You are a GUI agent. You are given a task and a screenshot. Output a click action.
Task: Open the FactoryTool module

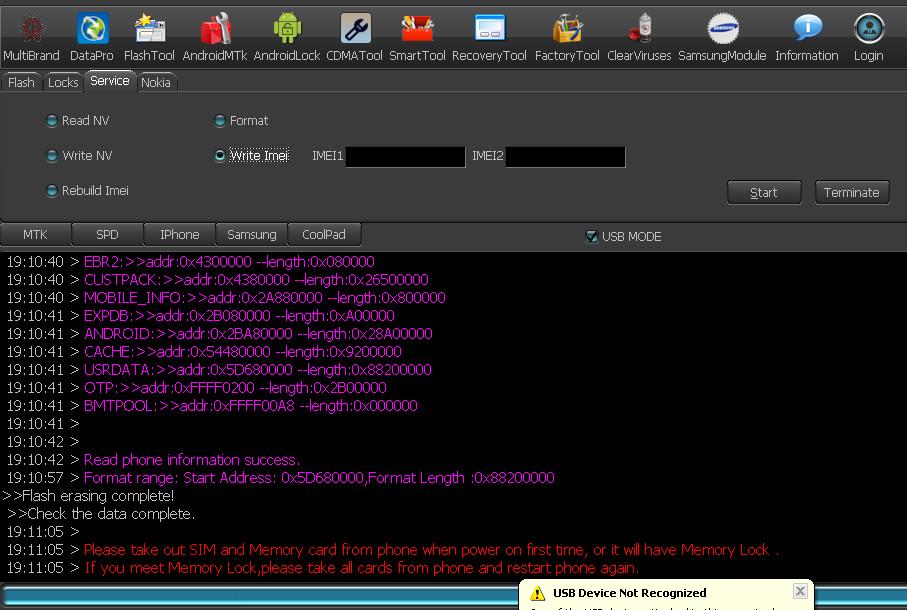[x=567, y=38]
